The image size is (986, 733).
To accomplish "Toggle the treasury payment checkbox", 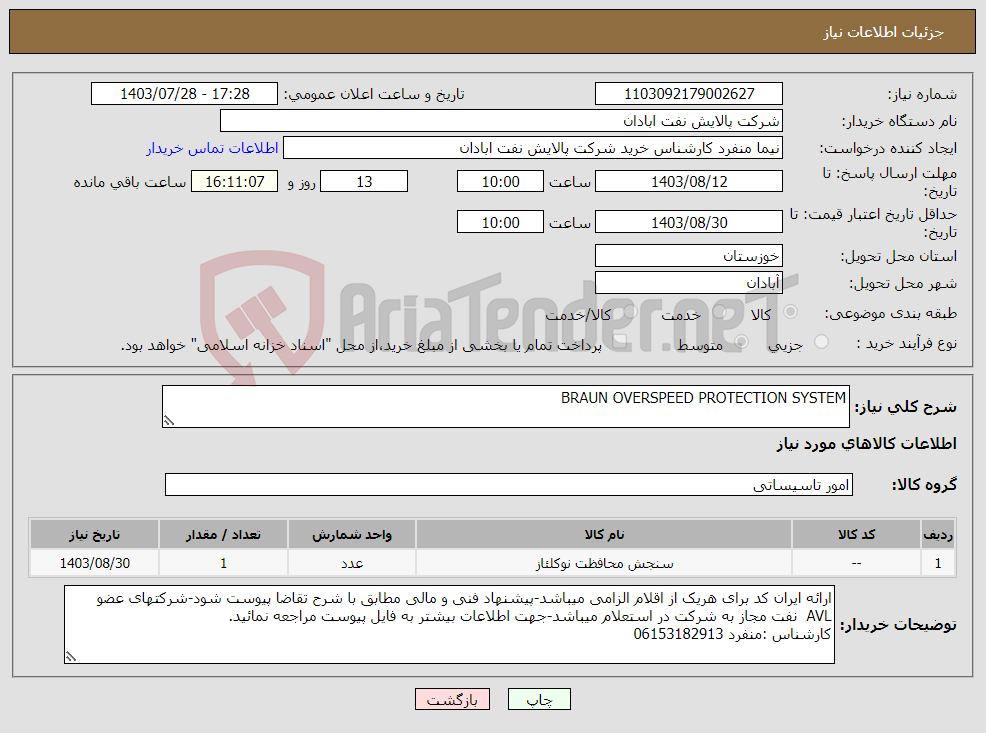I will click(619, 341).
